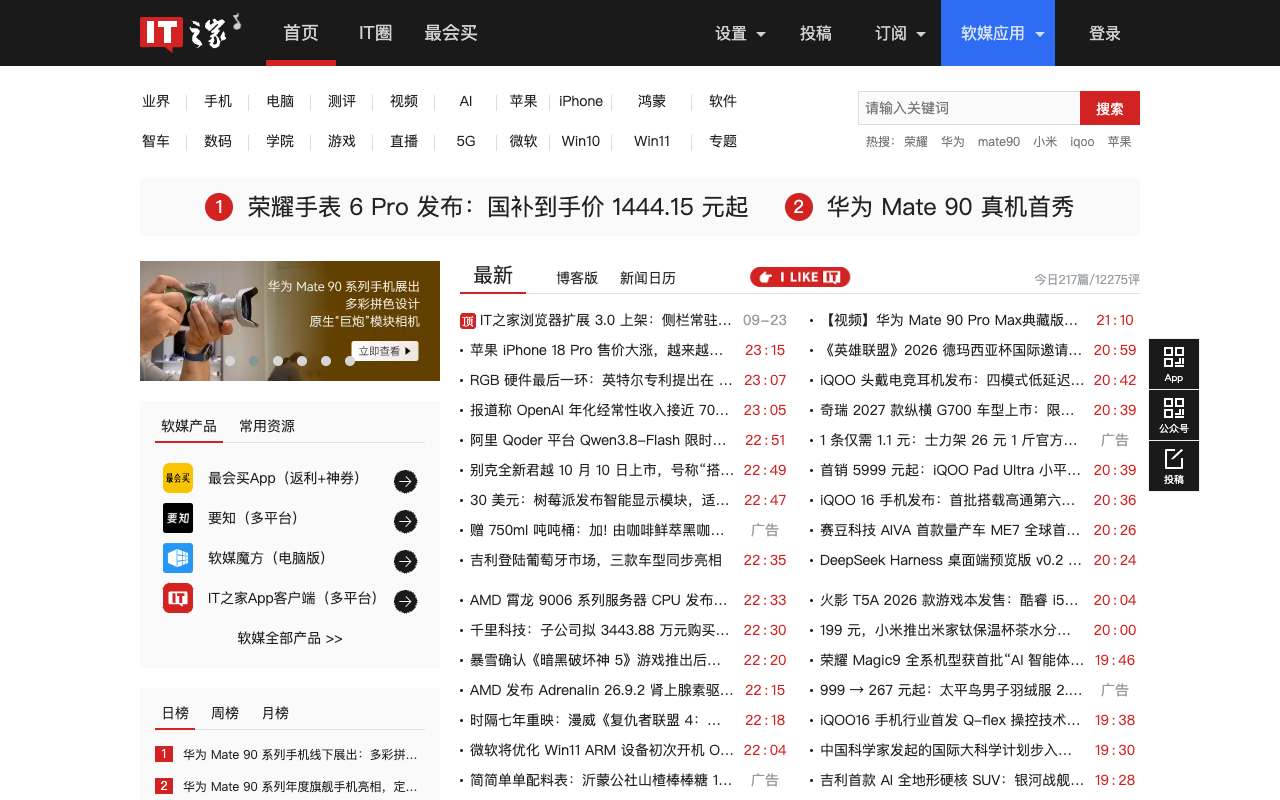Switch to 博客版 tab
This screenshot has height=800, width=1280.
(x=577, y=278)
